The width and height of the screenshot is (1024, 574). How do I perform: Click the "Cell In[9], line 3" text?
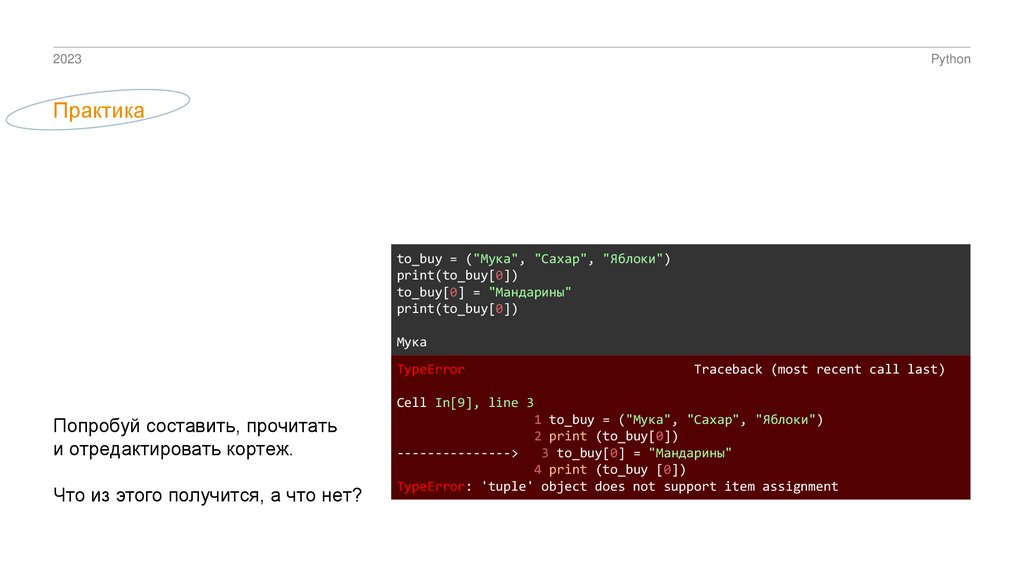click(x=465, y=403)
